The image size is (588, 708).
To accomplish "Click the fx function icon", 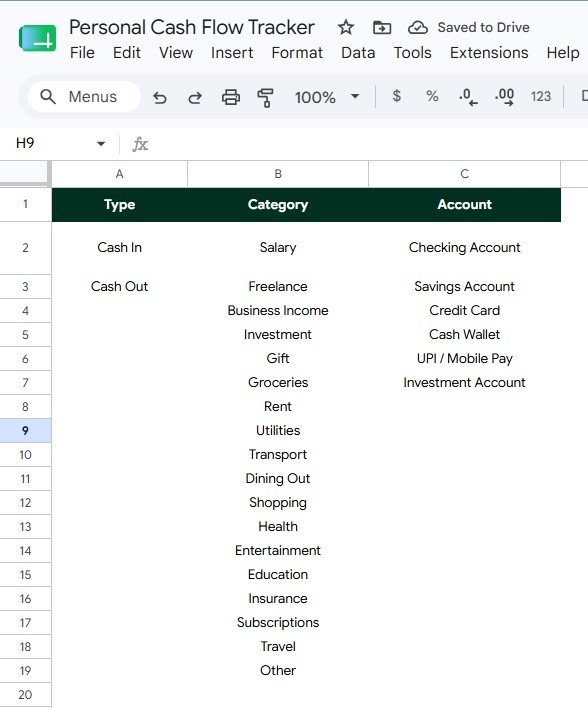I will (x=140, y=144).
